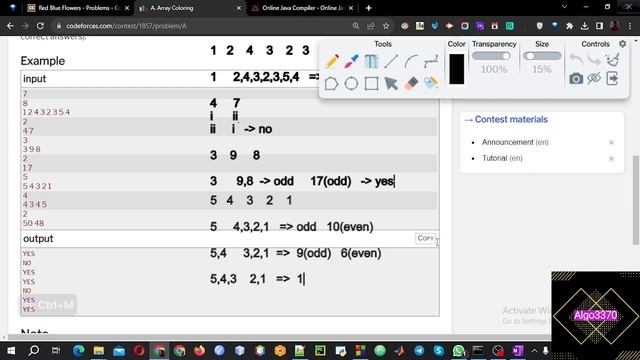Close the Online Java Compiler tab
640x360 pixels.
[351, 8]
